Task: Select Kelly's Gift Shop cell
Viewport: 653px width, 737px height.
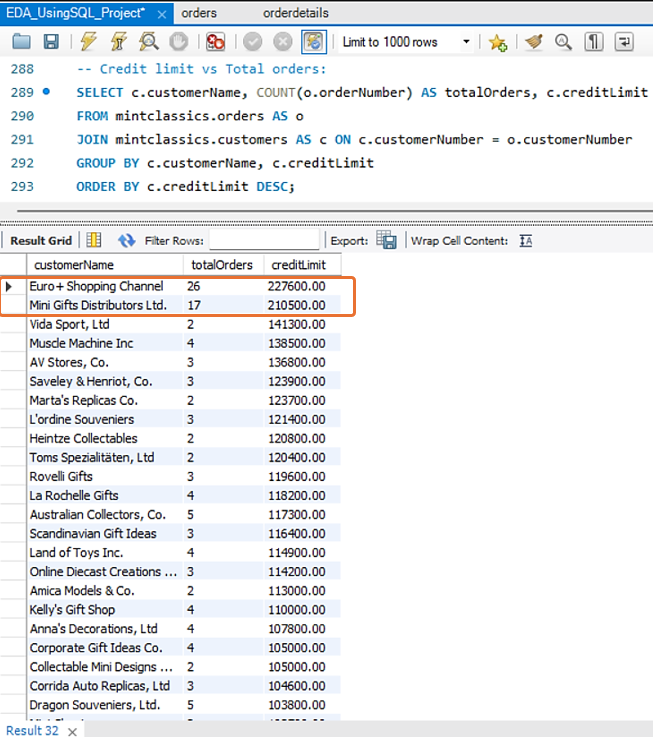Action: coord(105,610)
